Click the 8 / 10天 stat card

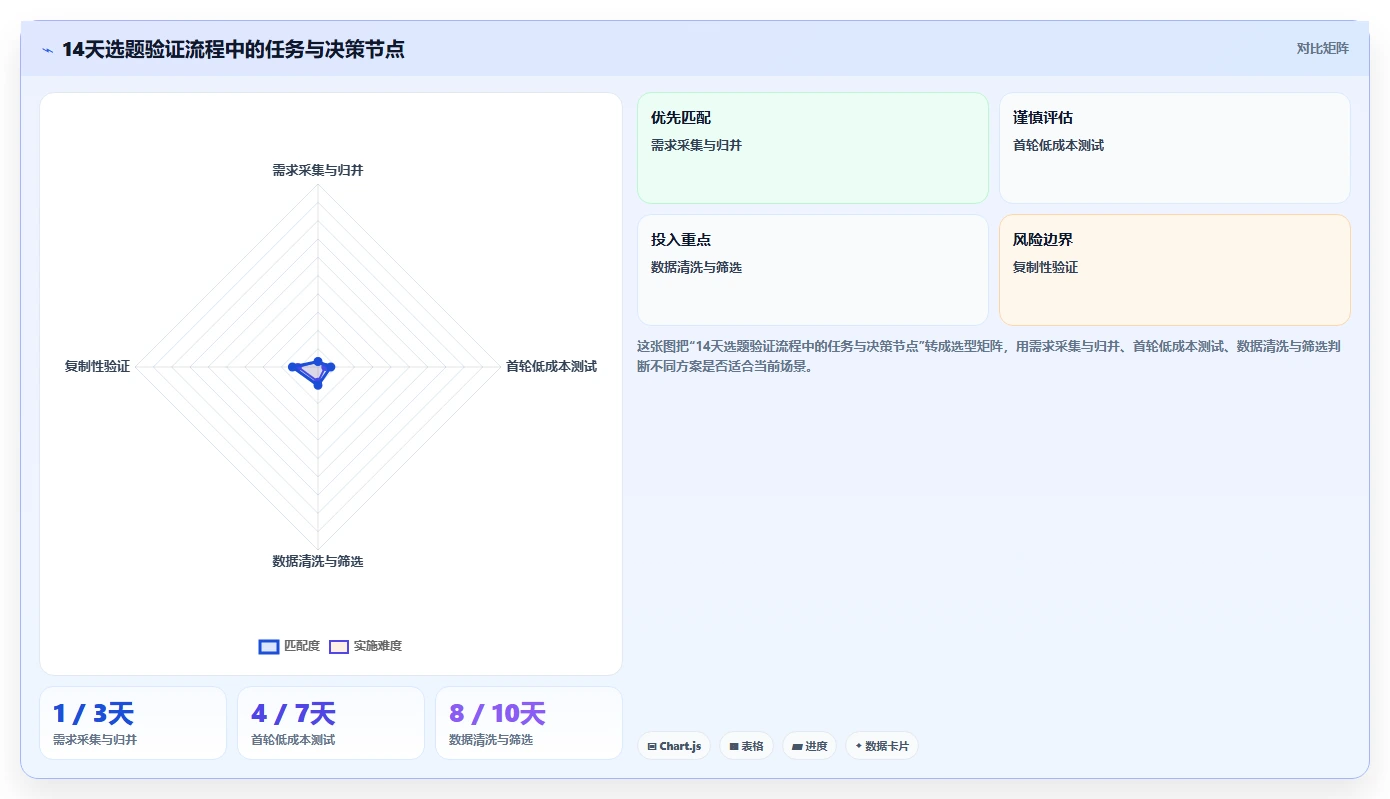(529, 723)
